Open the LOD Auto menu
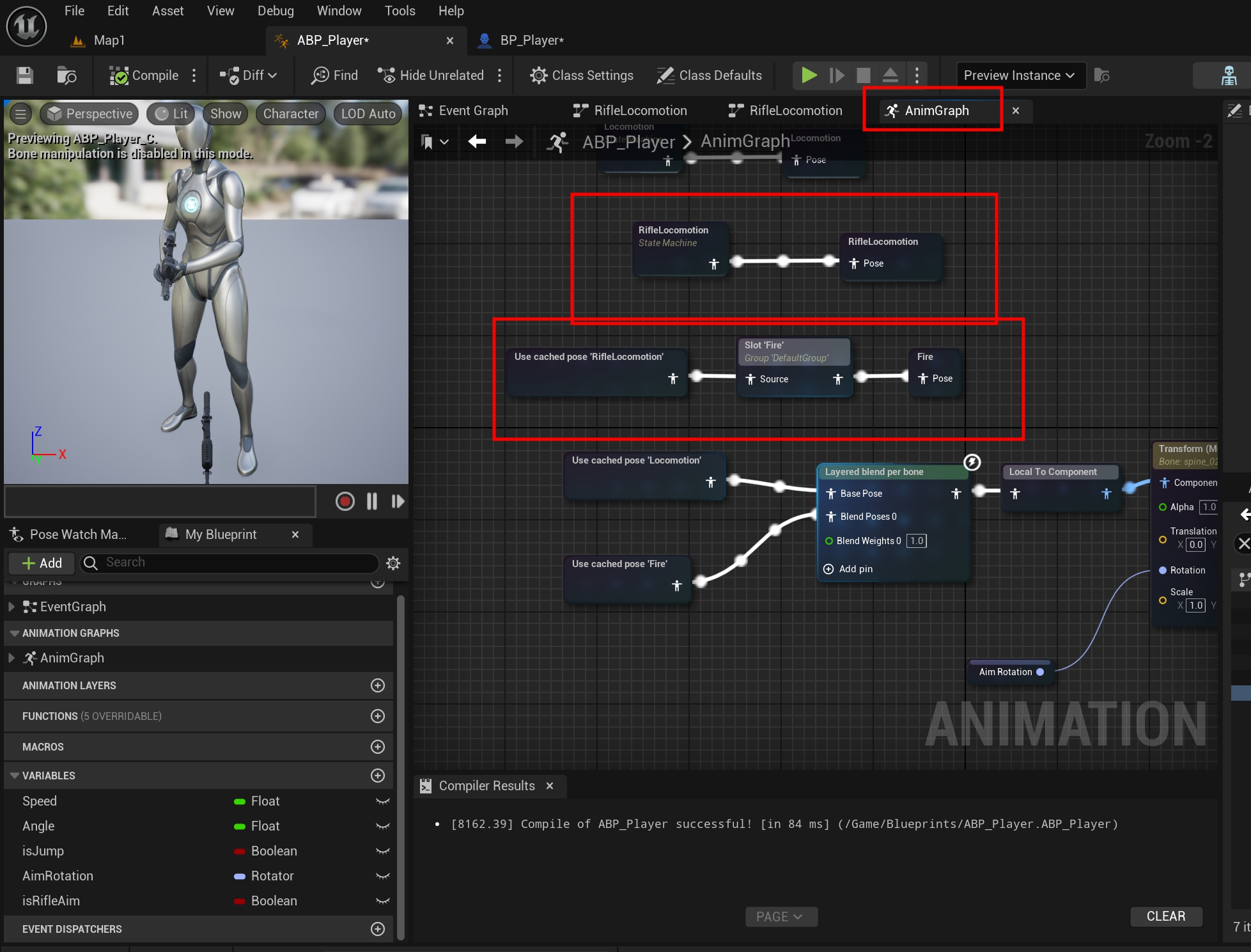This screenshot has width=1251, height=952. tap(368, 114)
